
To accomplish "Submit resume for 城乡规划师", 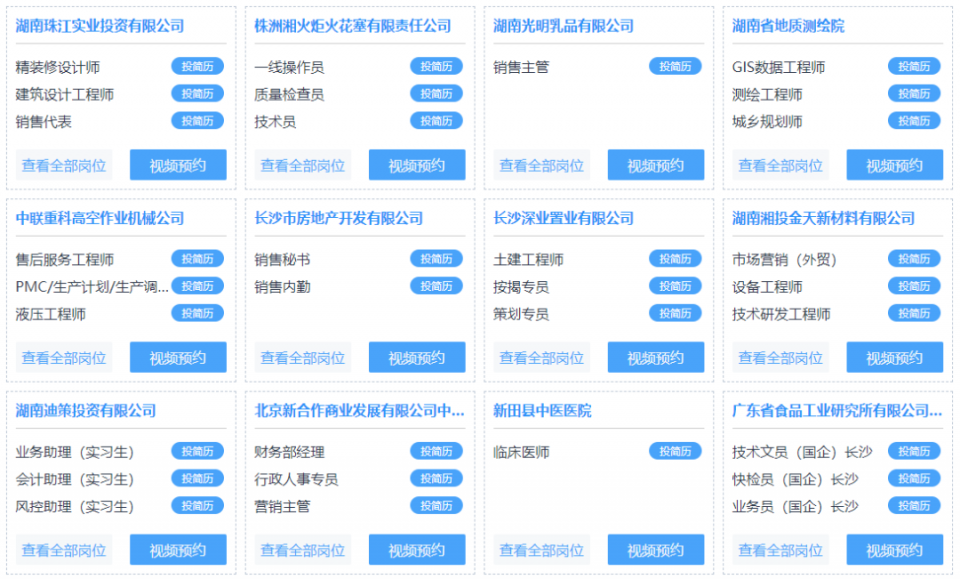I will (x=913, y=121).
